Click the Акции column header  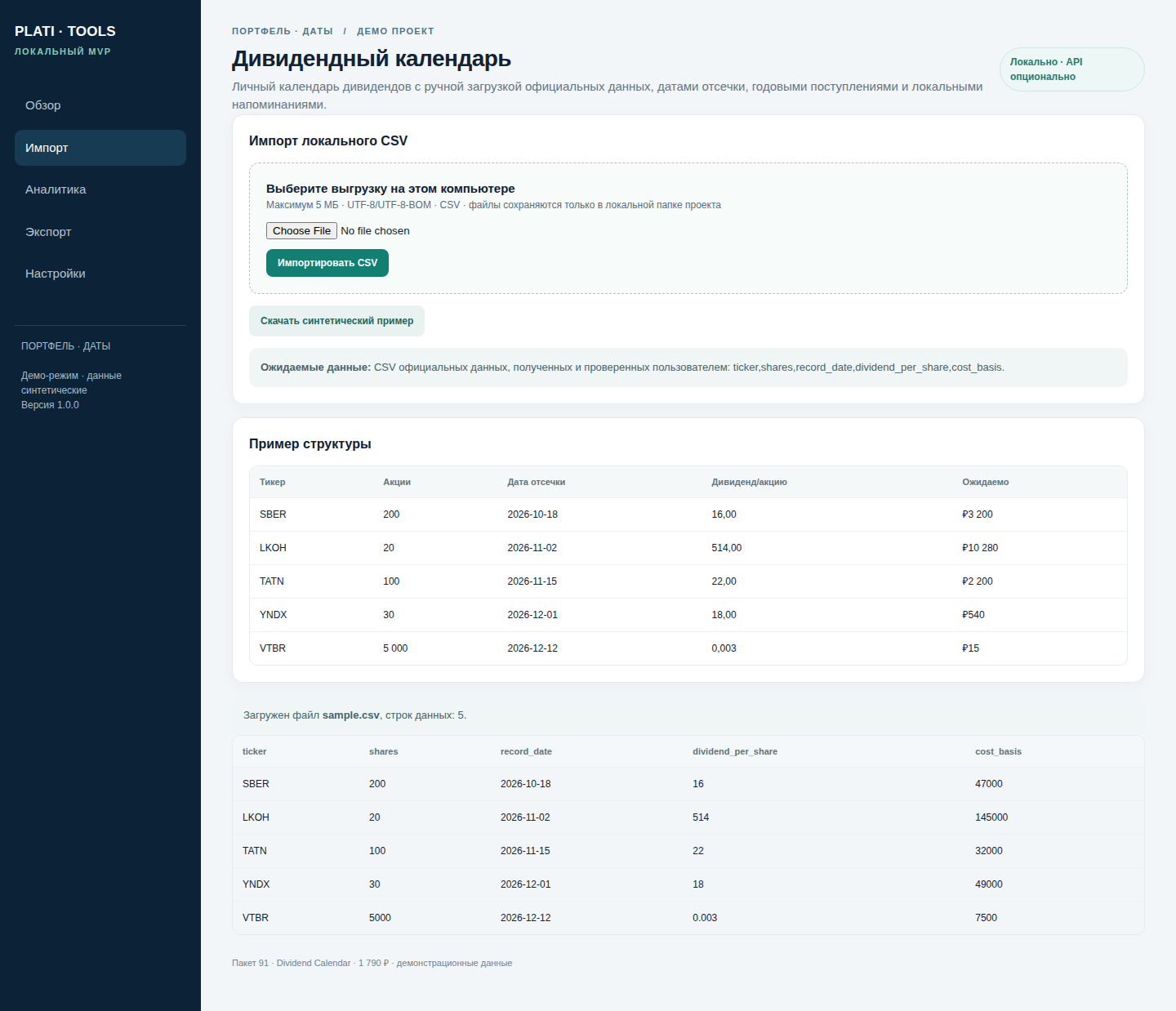tap(397, 482)
